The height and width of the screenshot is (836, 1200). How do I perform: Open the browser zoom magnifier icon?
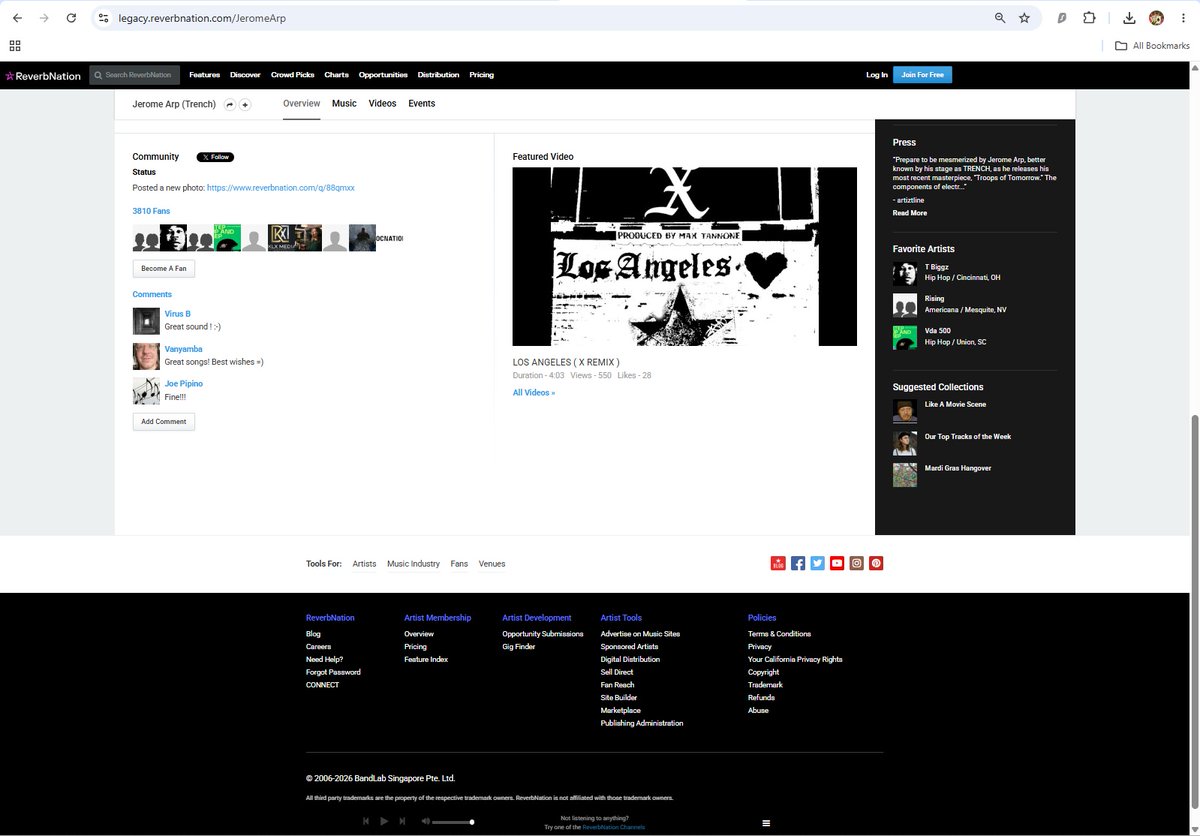[x=1000, y=18]
